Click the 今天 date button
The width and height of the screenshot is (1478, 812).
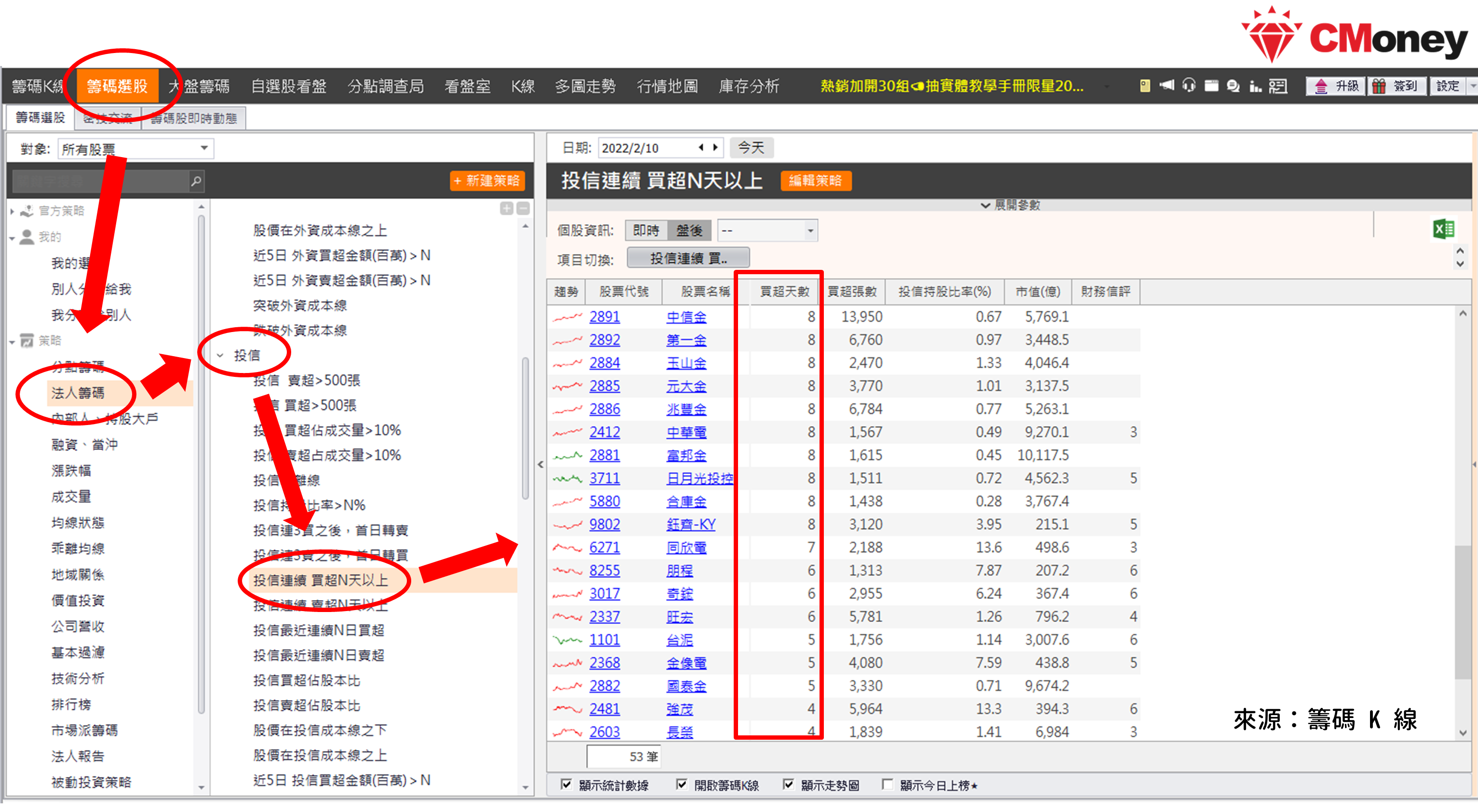[x=751, y=148]
